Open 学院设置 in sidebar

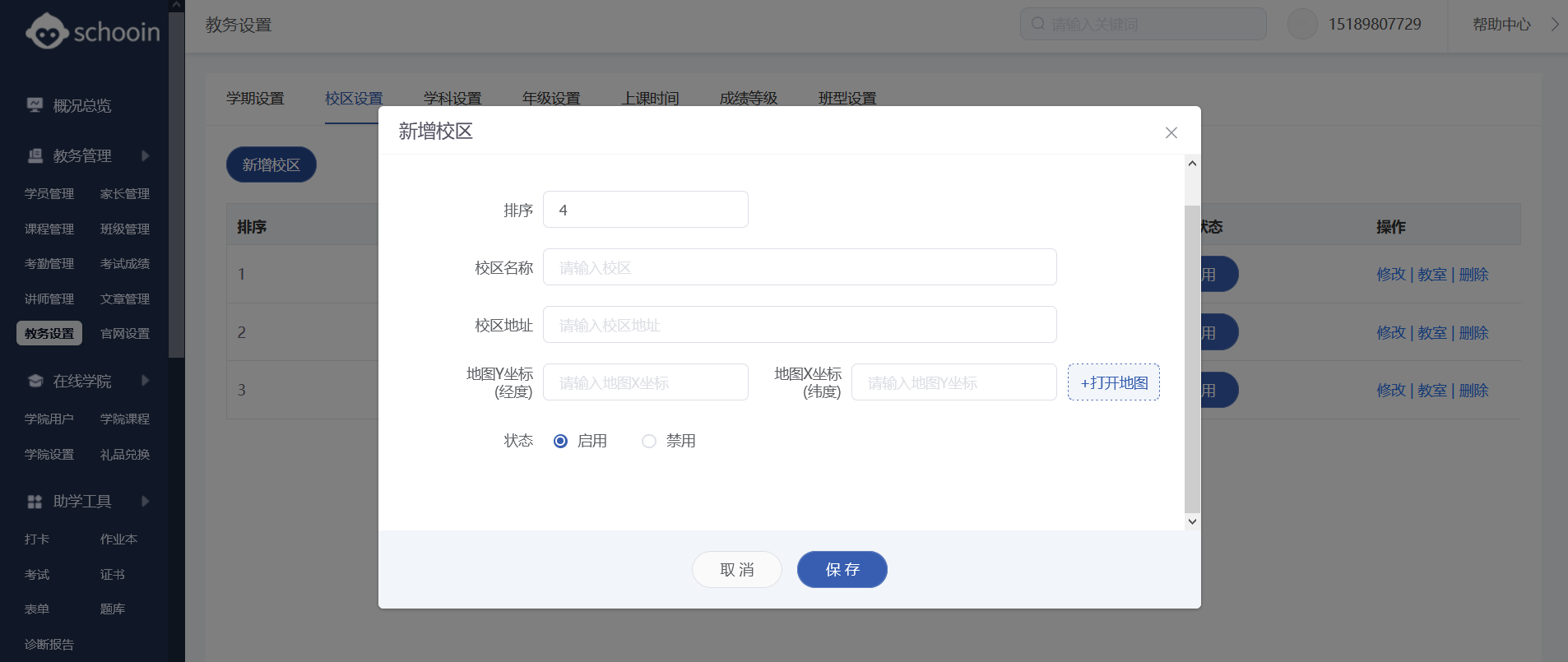coord(49,455)
